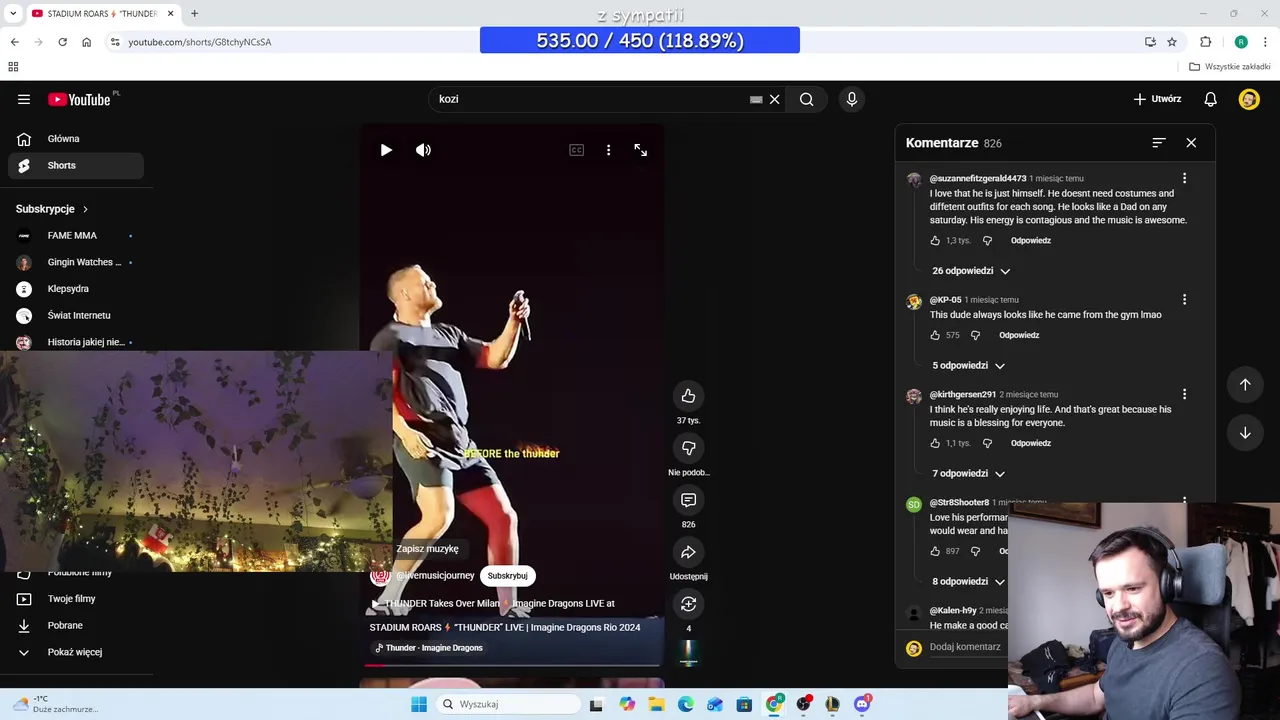Seek on the Short's progress bar

(x=512, y=664)
